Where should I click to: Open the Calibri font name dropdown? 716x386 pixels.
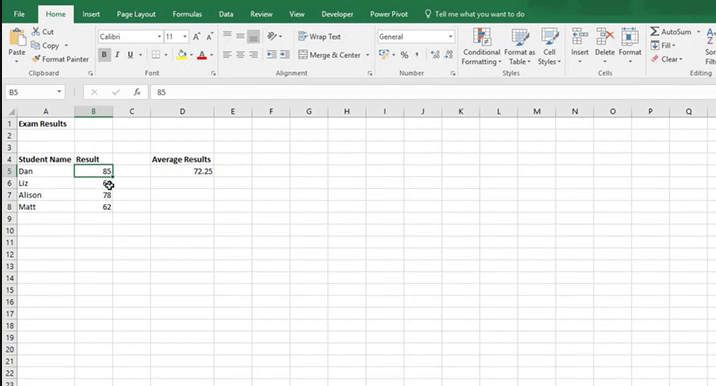click(159, 37)
